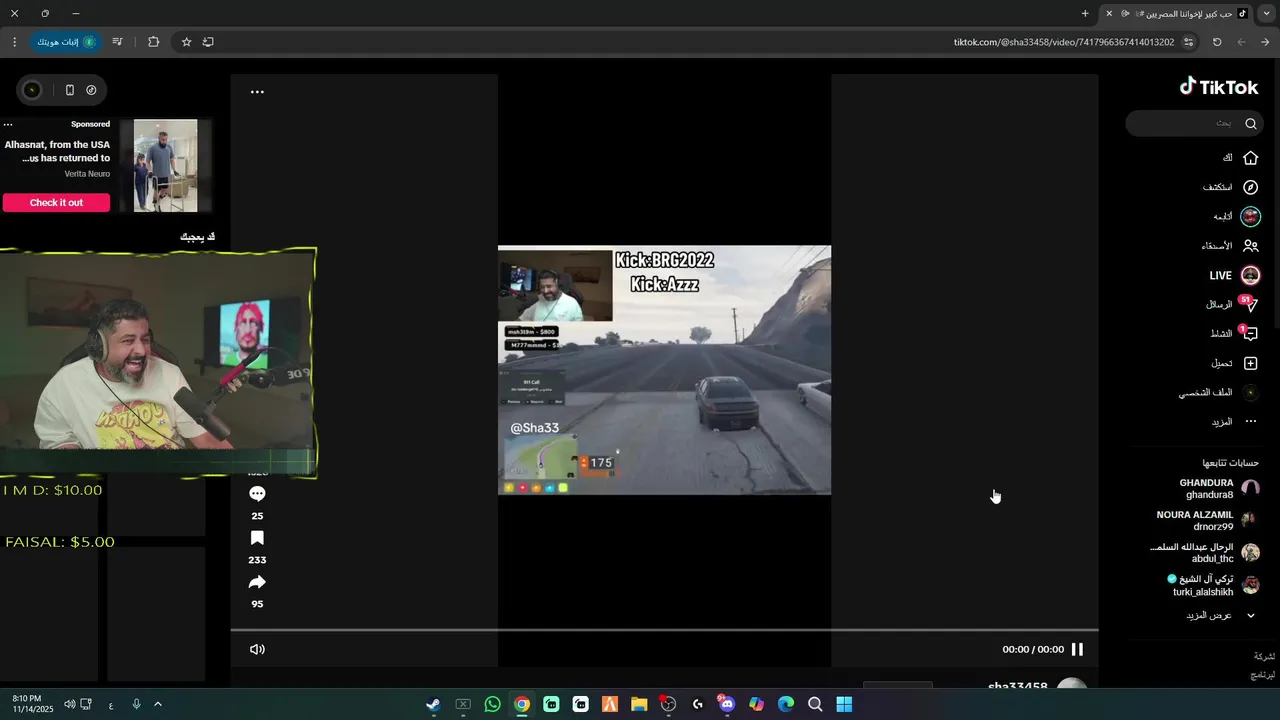
Task: Open the Friends people icon in sidebar
Action: (x=1250, y=246)
